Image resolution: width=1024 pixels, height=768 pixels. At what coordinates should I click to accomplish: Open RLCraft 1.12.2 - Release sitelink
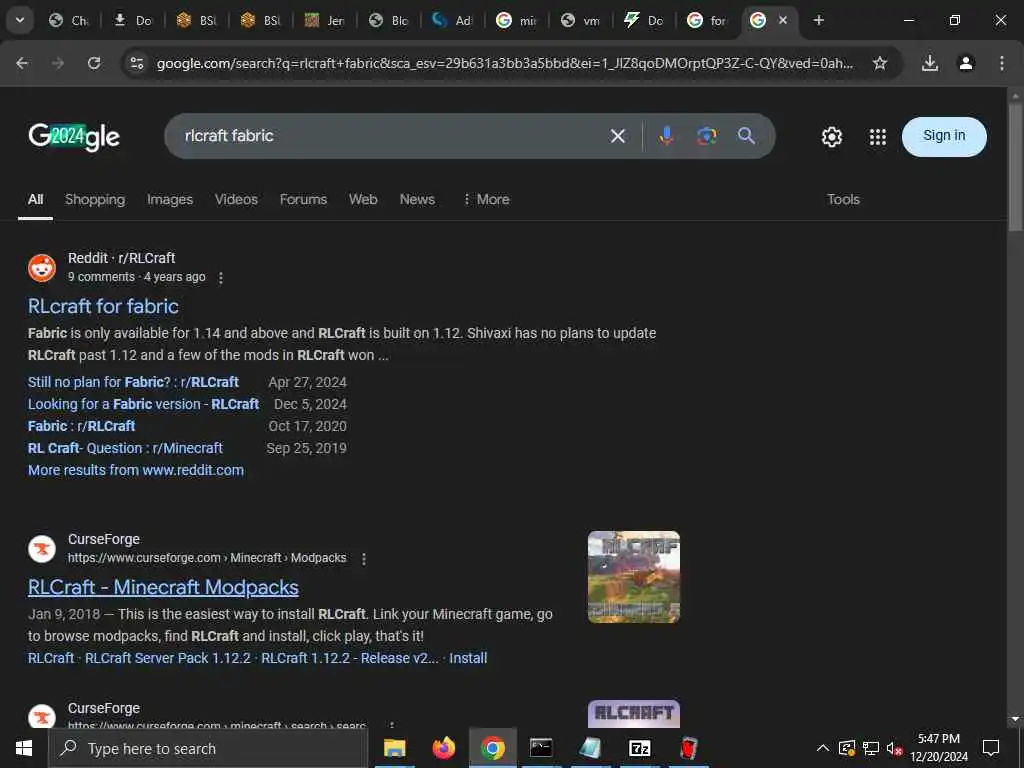coord(349,658)
